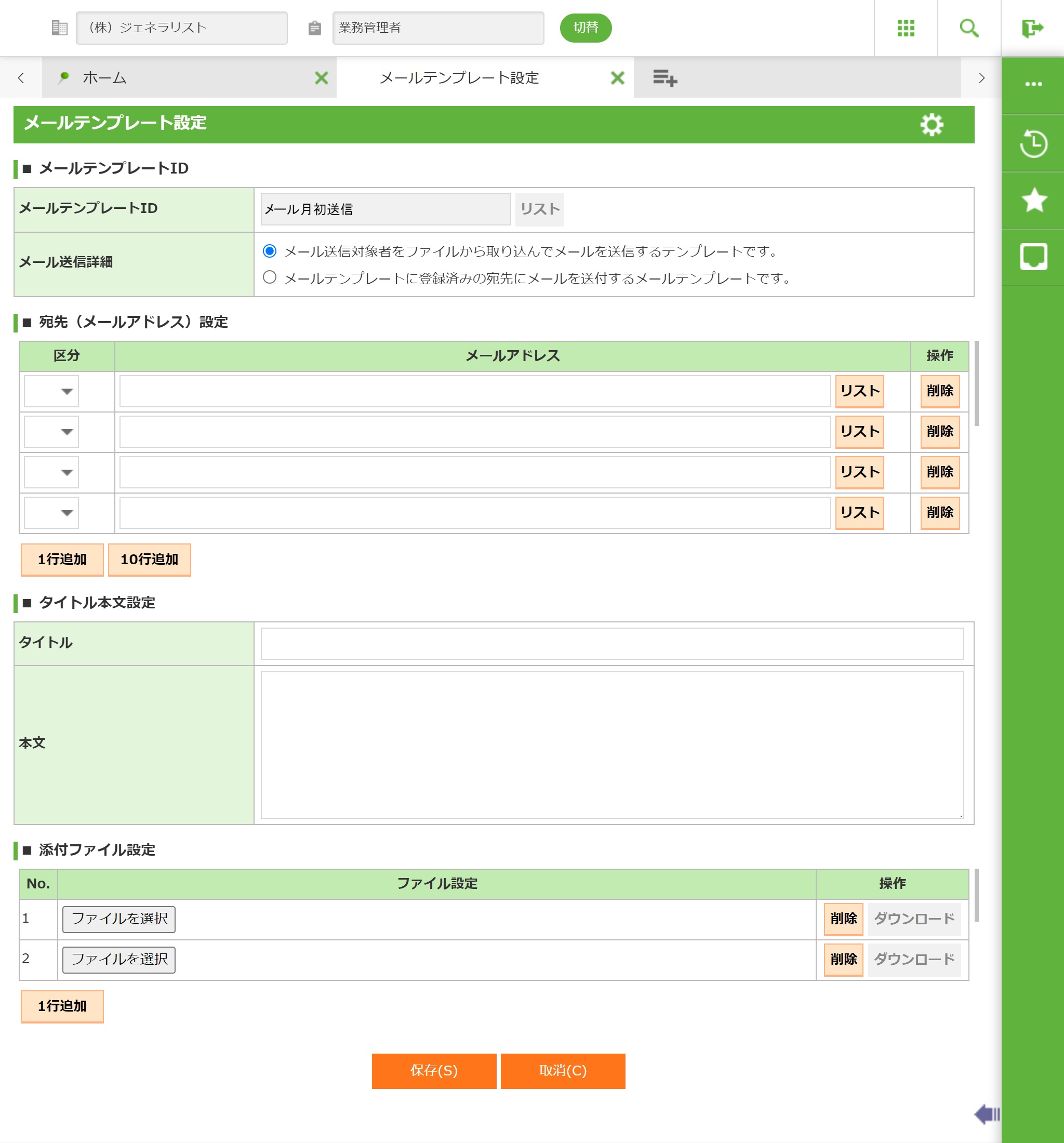This screenshot has height=1143, width=1064.
Task: Click the add tab list icon
Action: (664, 77)
